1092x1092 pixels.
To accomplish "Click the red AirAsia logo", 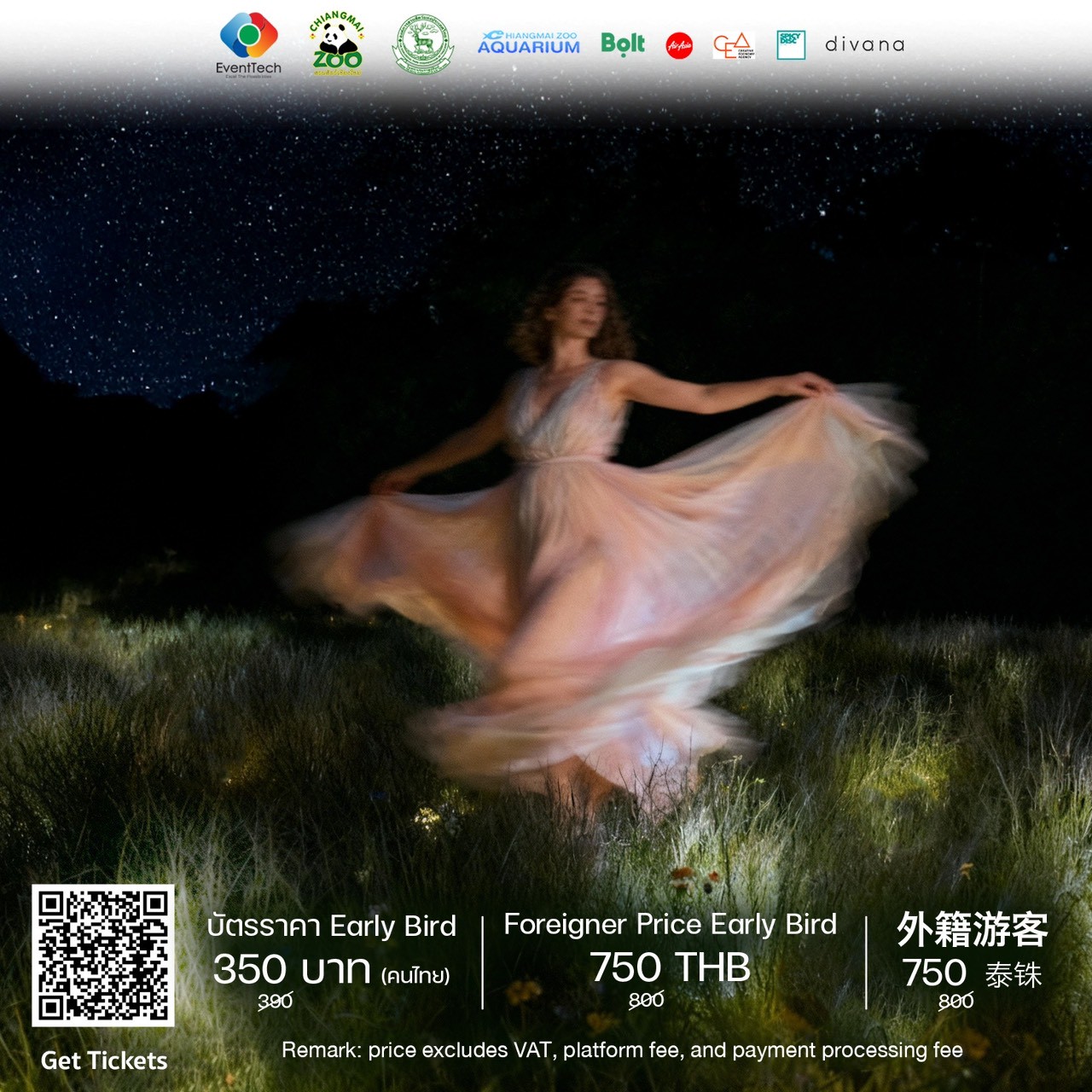I will click(x=679, y=45).
